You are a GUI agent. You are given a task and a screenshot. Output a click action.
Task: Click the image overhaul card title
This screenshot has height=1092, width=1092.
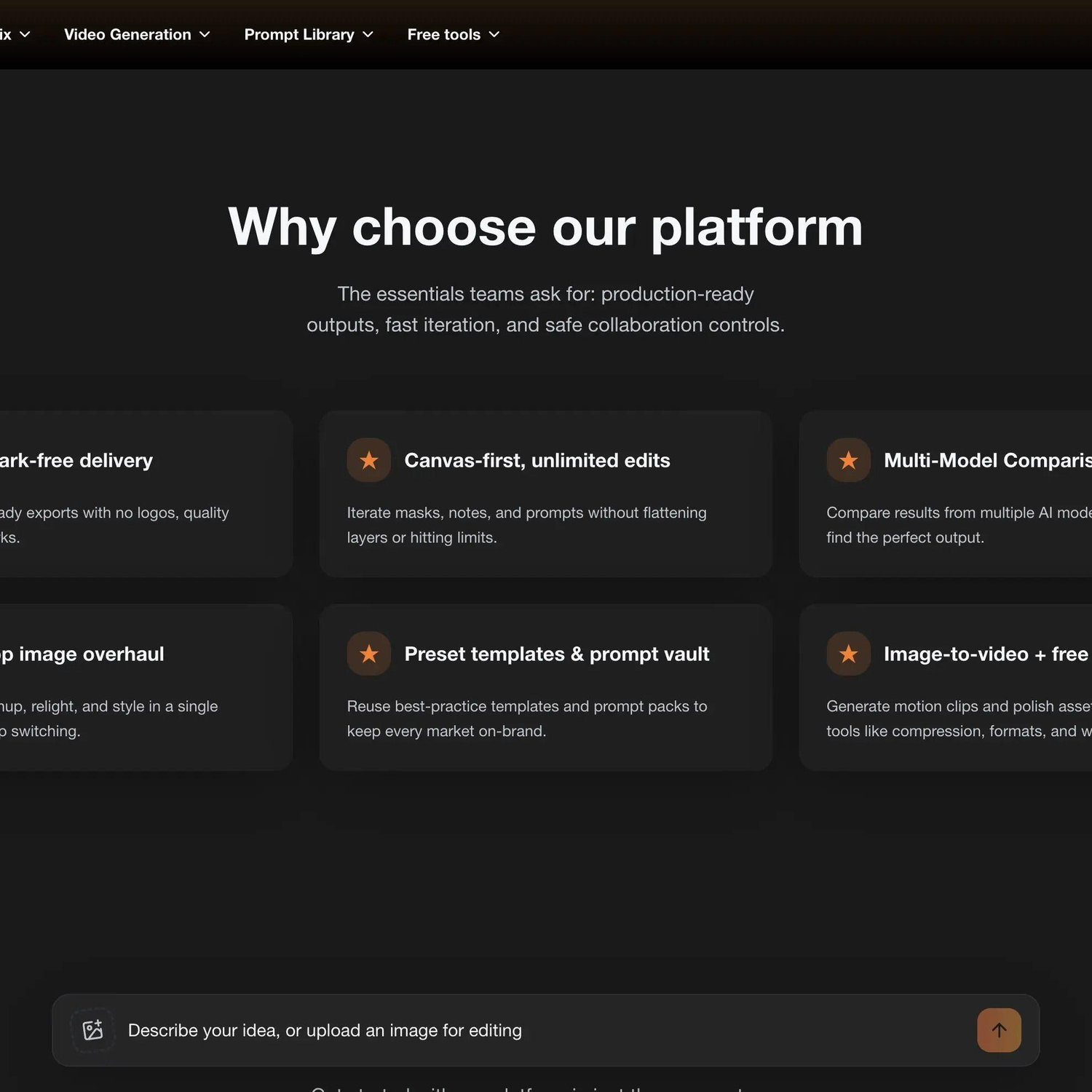(x=82, y=654)
